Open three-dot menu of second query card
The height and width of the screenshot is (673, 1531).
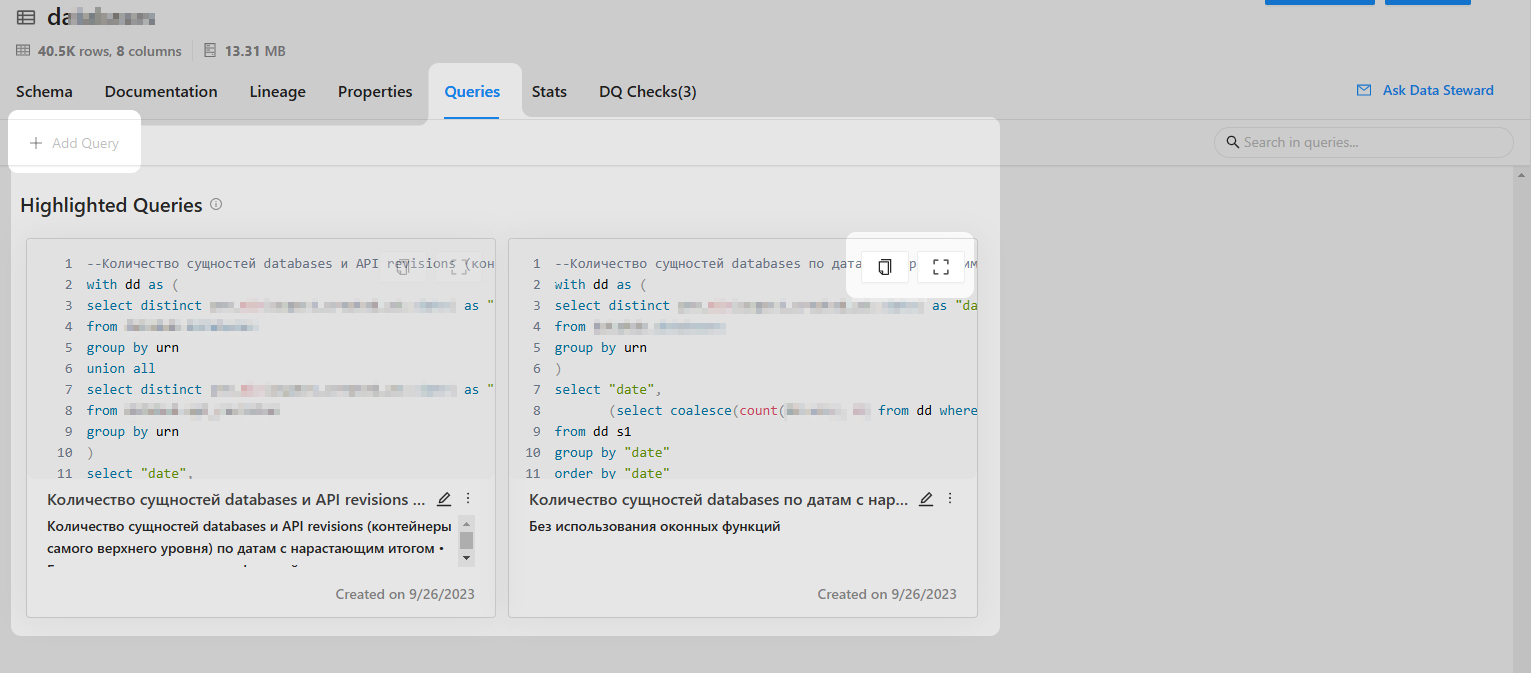[950, 499]
